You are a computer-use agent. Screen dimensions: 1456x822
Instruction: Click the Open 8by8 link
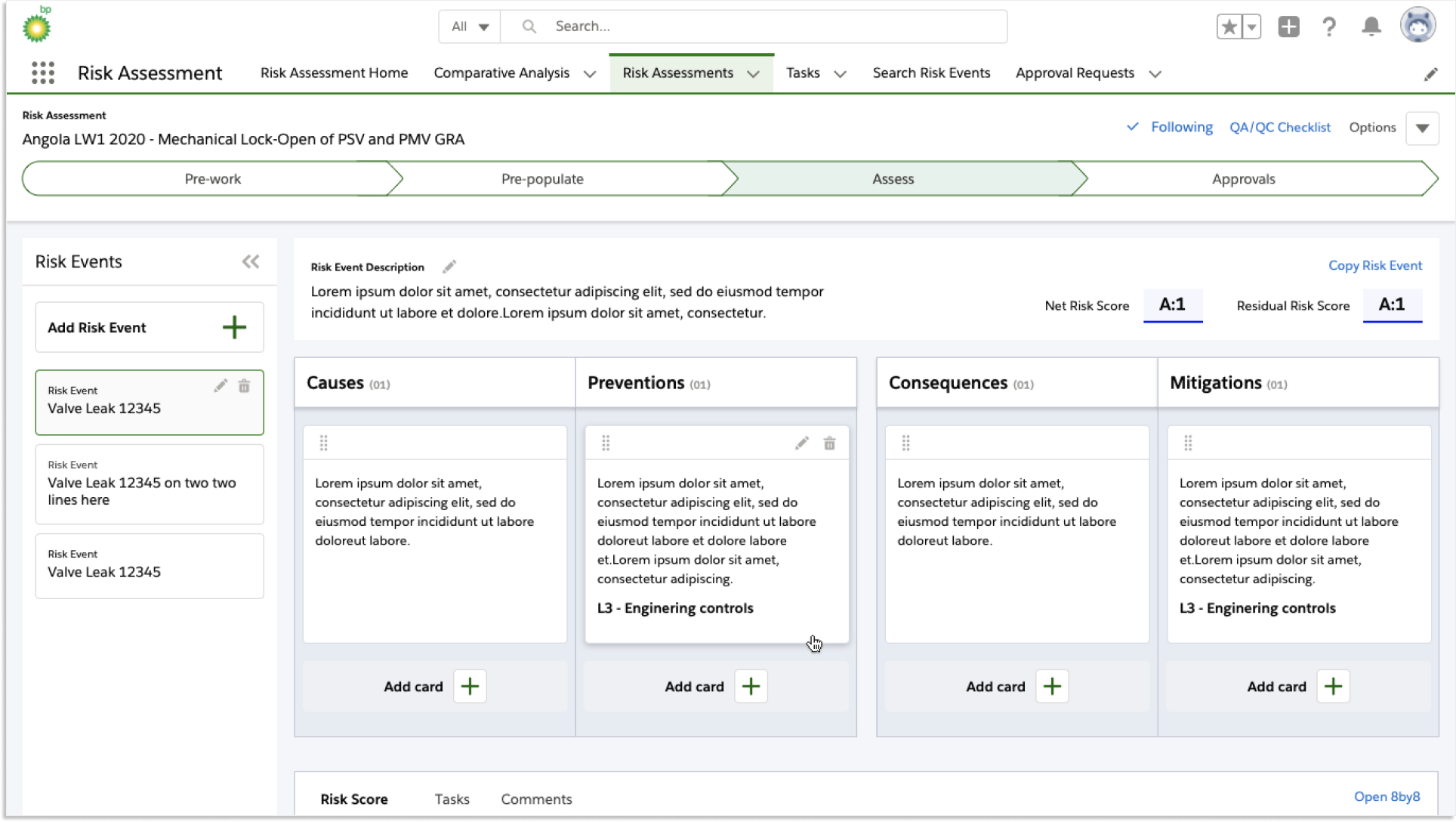1387,796
